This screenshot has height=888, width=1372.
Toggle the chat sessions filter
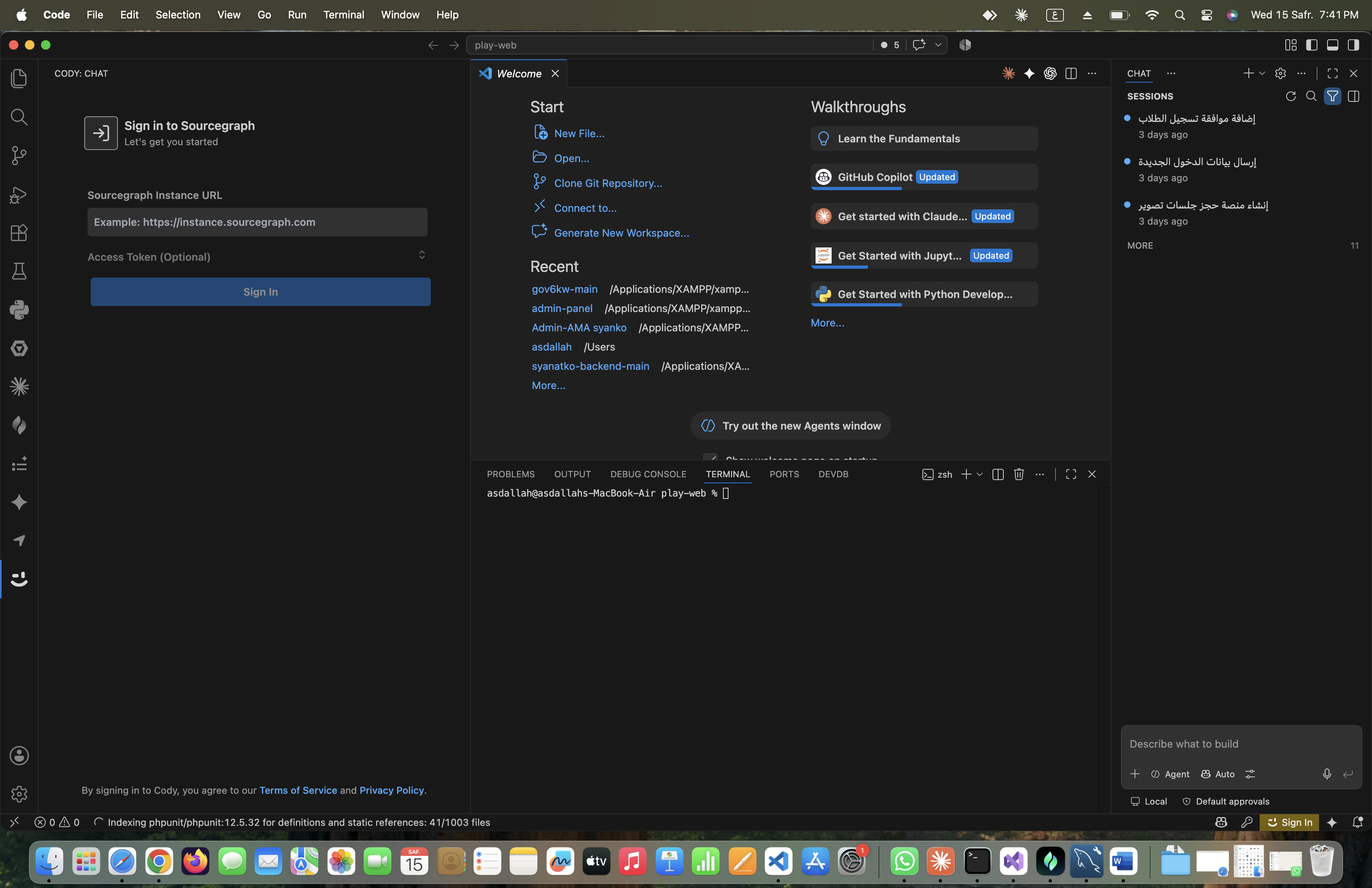(1332, 96)
